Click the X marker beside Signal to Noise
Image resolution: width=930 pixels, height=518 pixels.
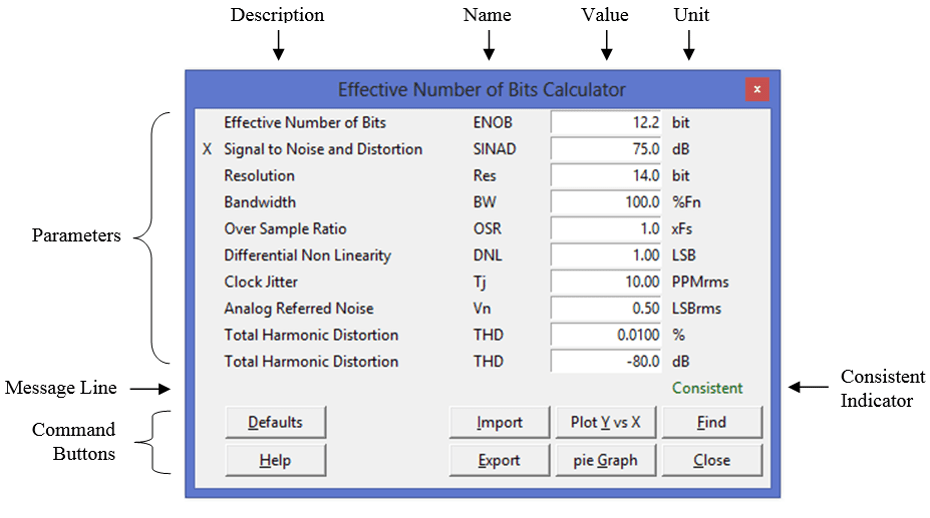point(208,149)
